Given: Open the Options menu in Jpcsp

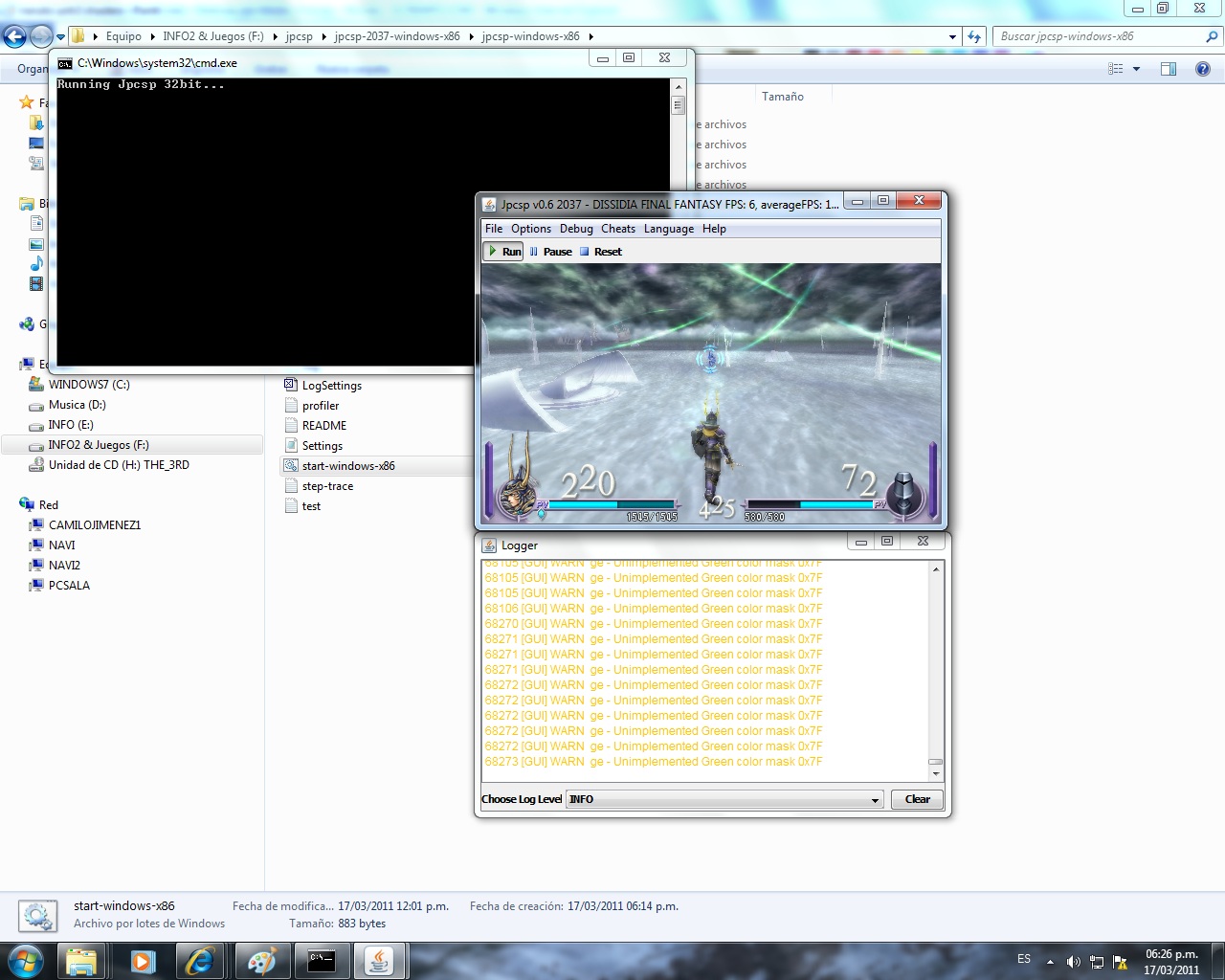Looking at the screenshot, I should [x=531, y=229].
